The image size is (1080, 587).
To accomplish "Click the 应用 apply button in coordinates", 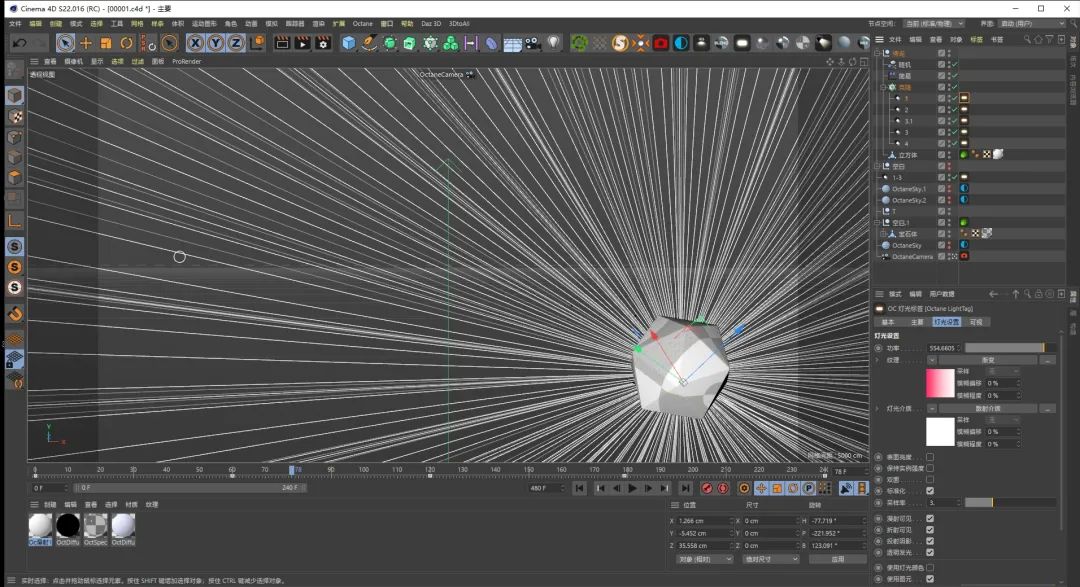I will coord(837,559).
